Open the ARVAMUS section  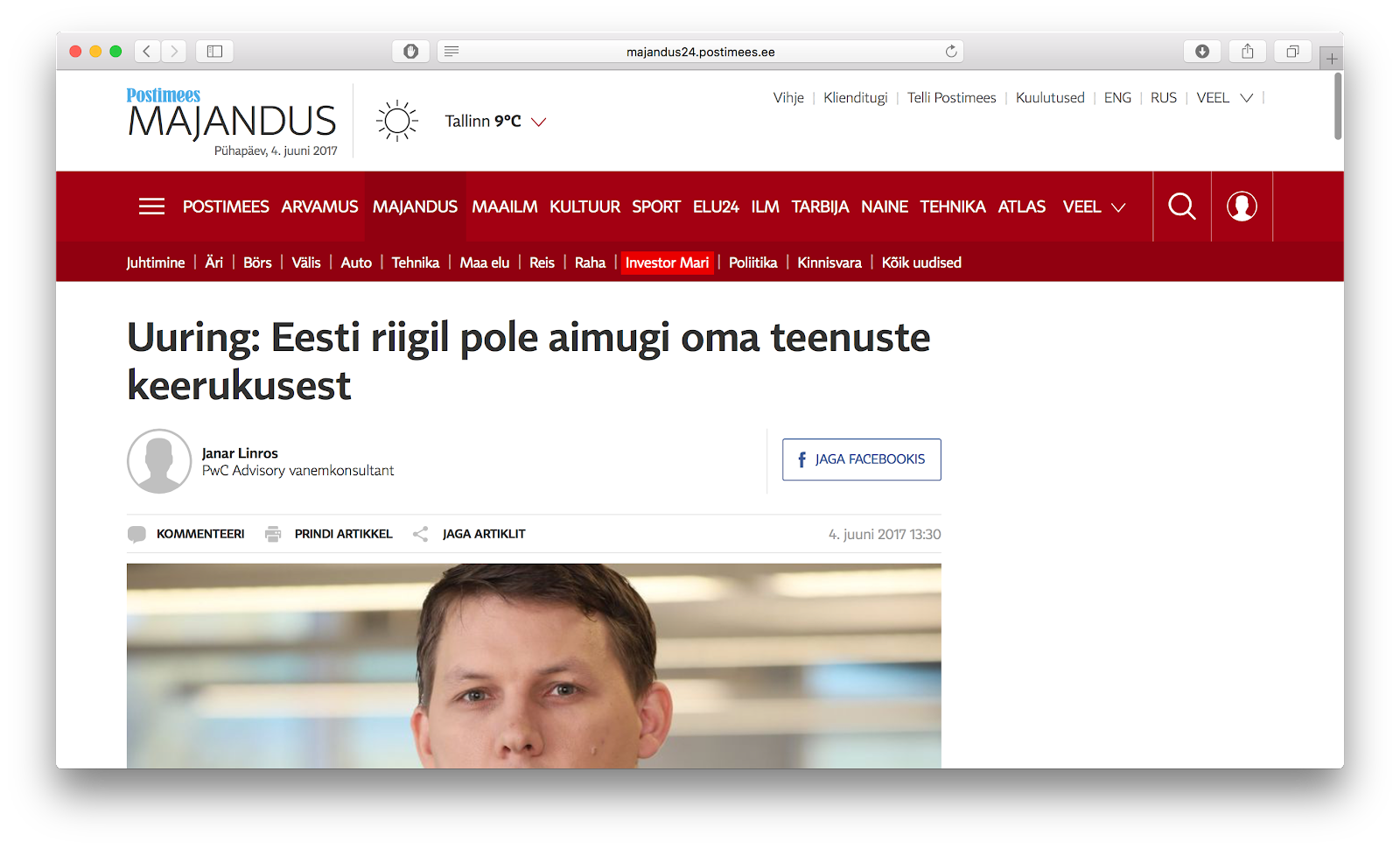[x=319, y=207]
